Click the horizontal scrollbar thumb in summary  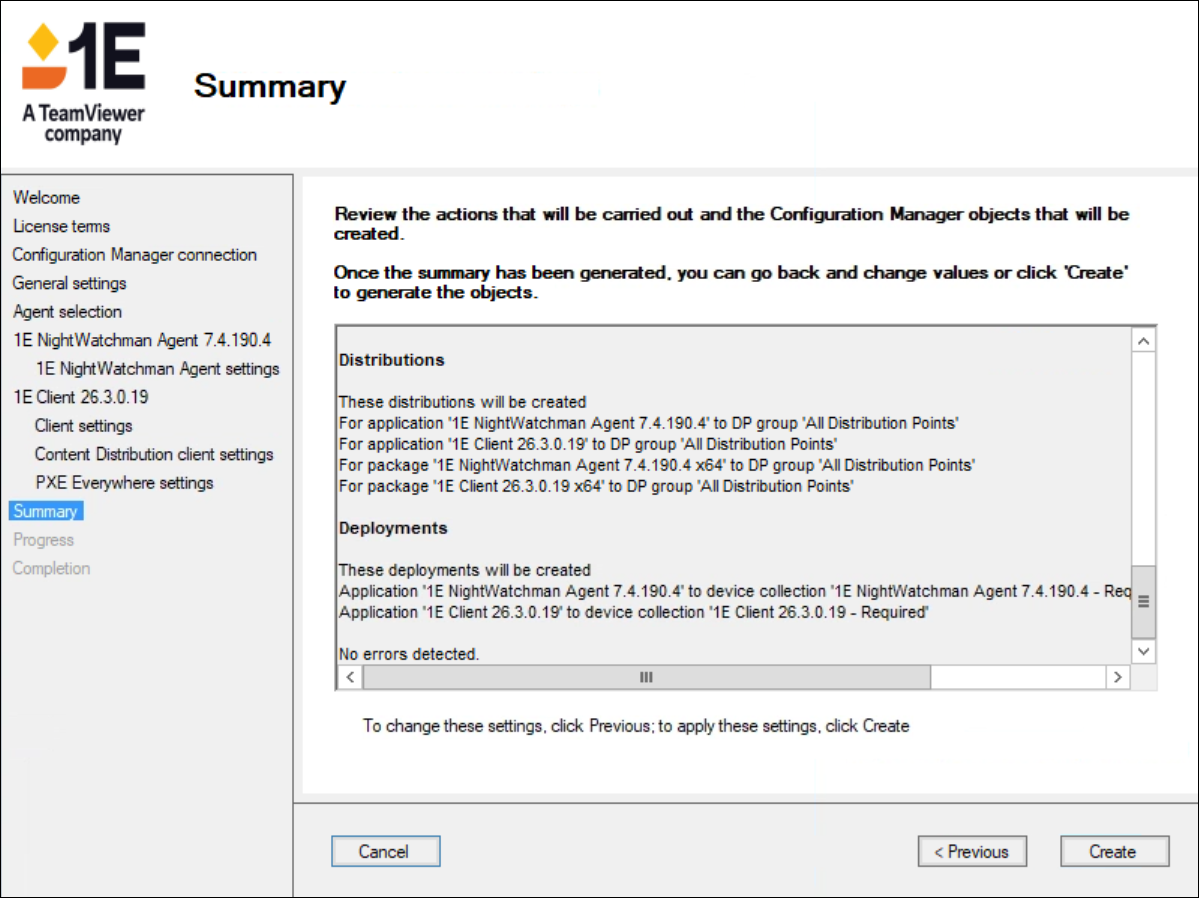point(646,677)
